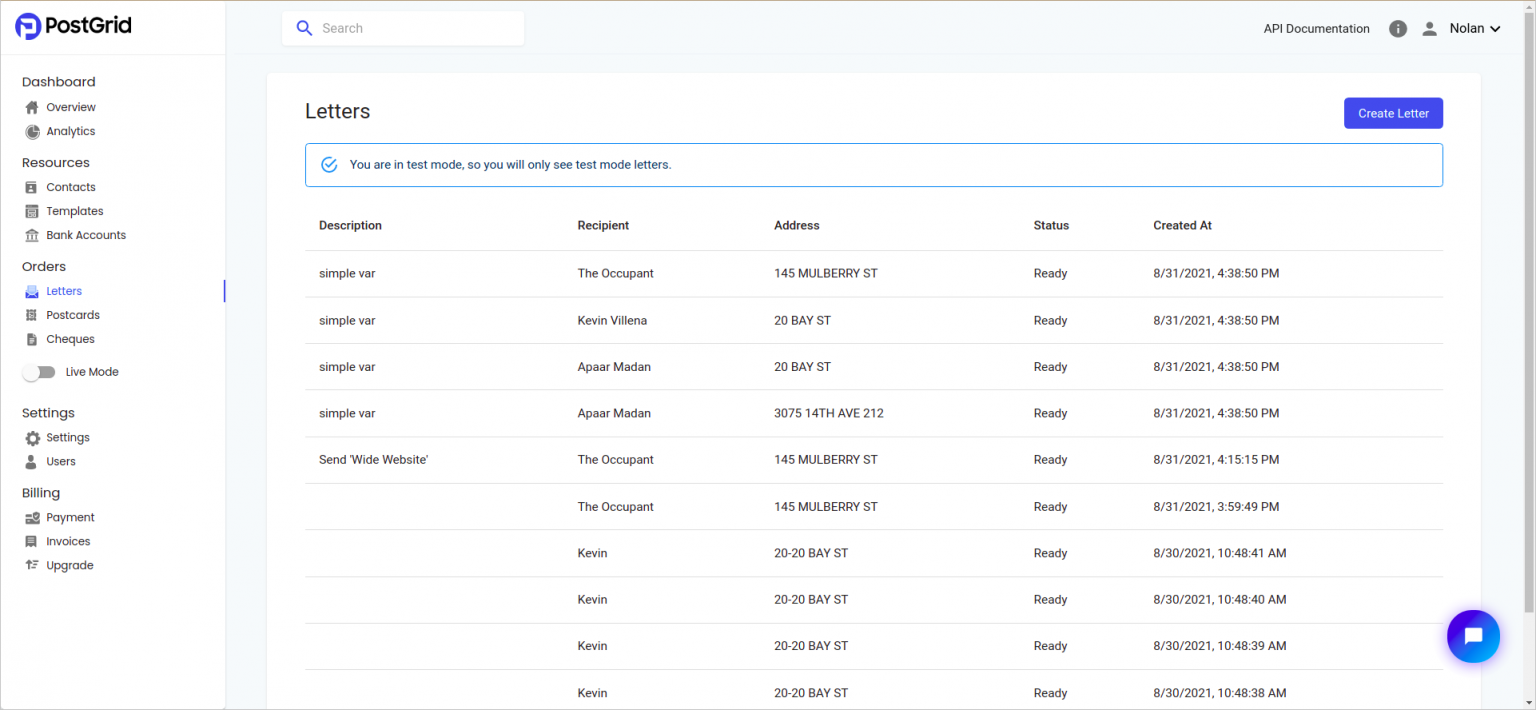The height and width of the screenshot is (710, 1536).
Task: Click the info circle icon in the header
Action: [x=1398, y=29]
